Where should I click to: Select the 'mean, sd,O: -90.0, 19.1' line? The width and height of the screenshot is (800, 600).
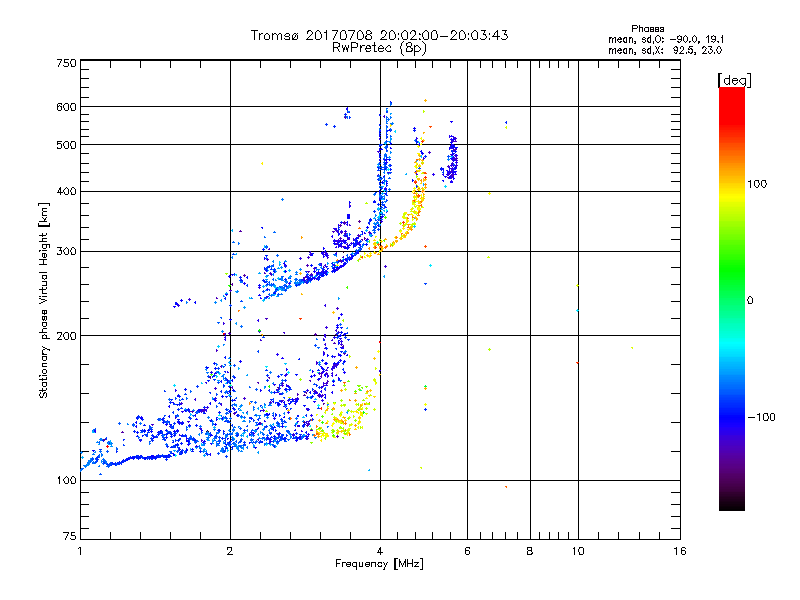click(x=666, y=39)
